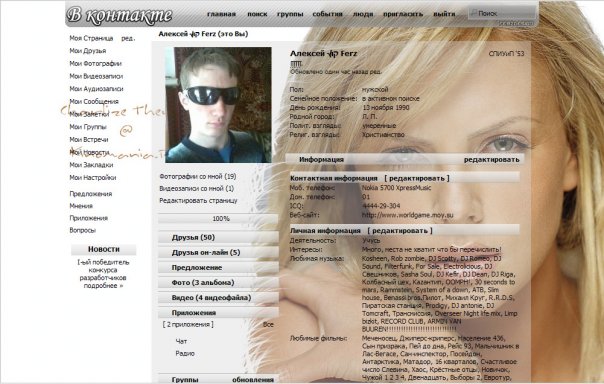Open the поиск menu item
The image size is (604, 384).
(257, 14)
